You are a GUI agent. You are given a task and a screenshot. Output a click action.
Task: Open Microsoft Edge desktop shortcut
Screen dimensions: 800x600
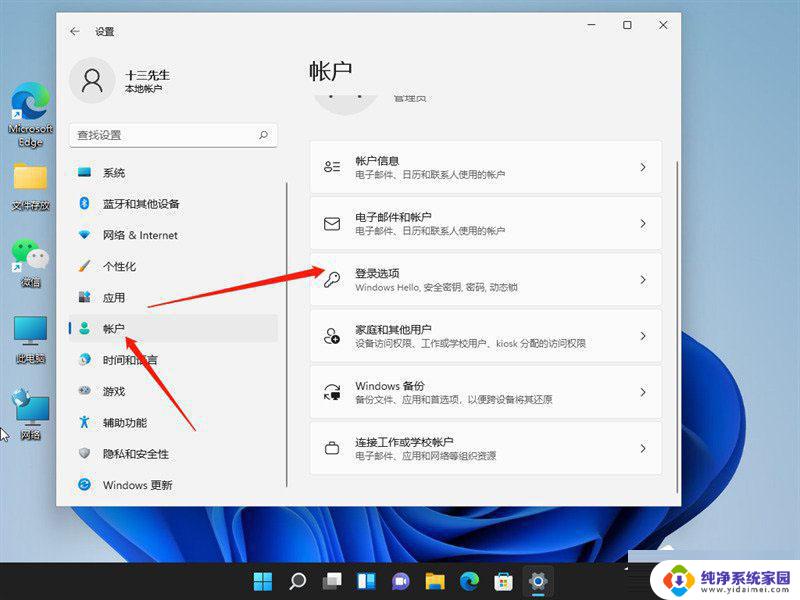[x=30, y=115]
